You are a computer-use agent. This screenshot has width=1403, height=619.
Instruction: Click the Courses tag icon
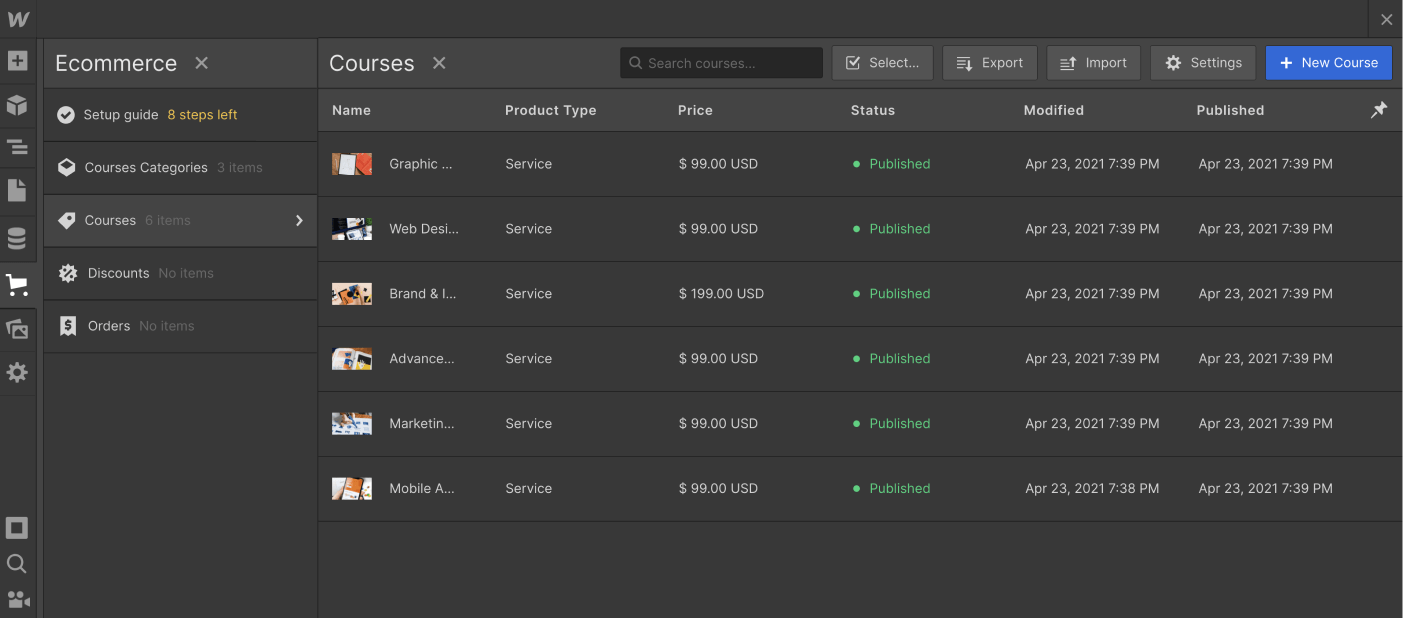pyautogui.click(x=66, y=220)
